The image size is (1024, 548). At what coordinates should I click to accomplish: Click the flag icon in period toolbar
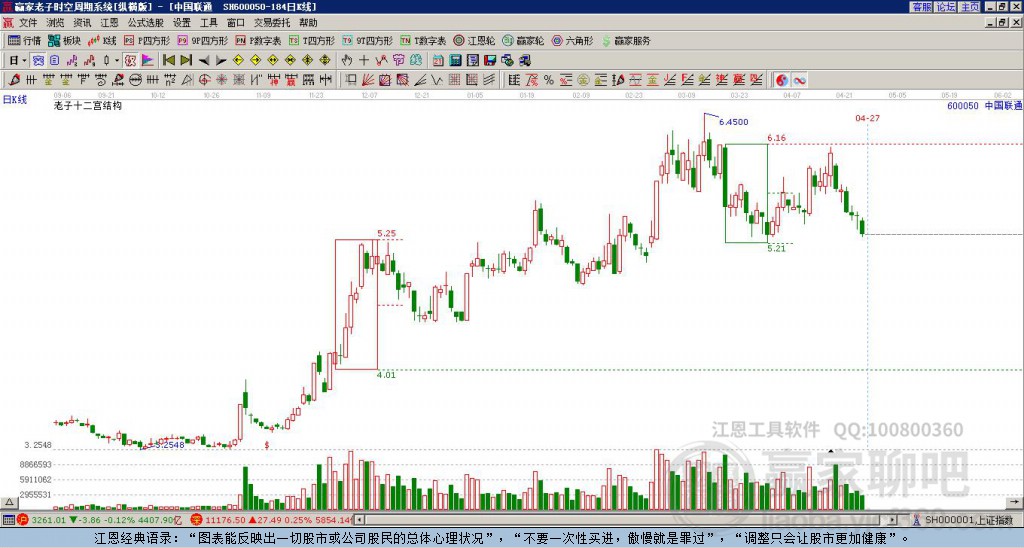pos(148,60)
